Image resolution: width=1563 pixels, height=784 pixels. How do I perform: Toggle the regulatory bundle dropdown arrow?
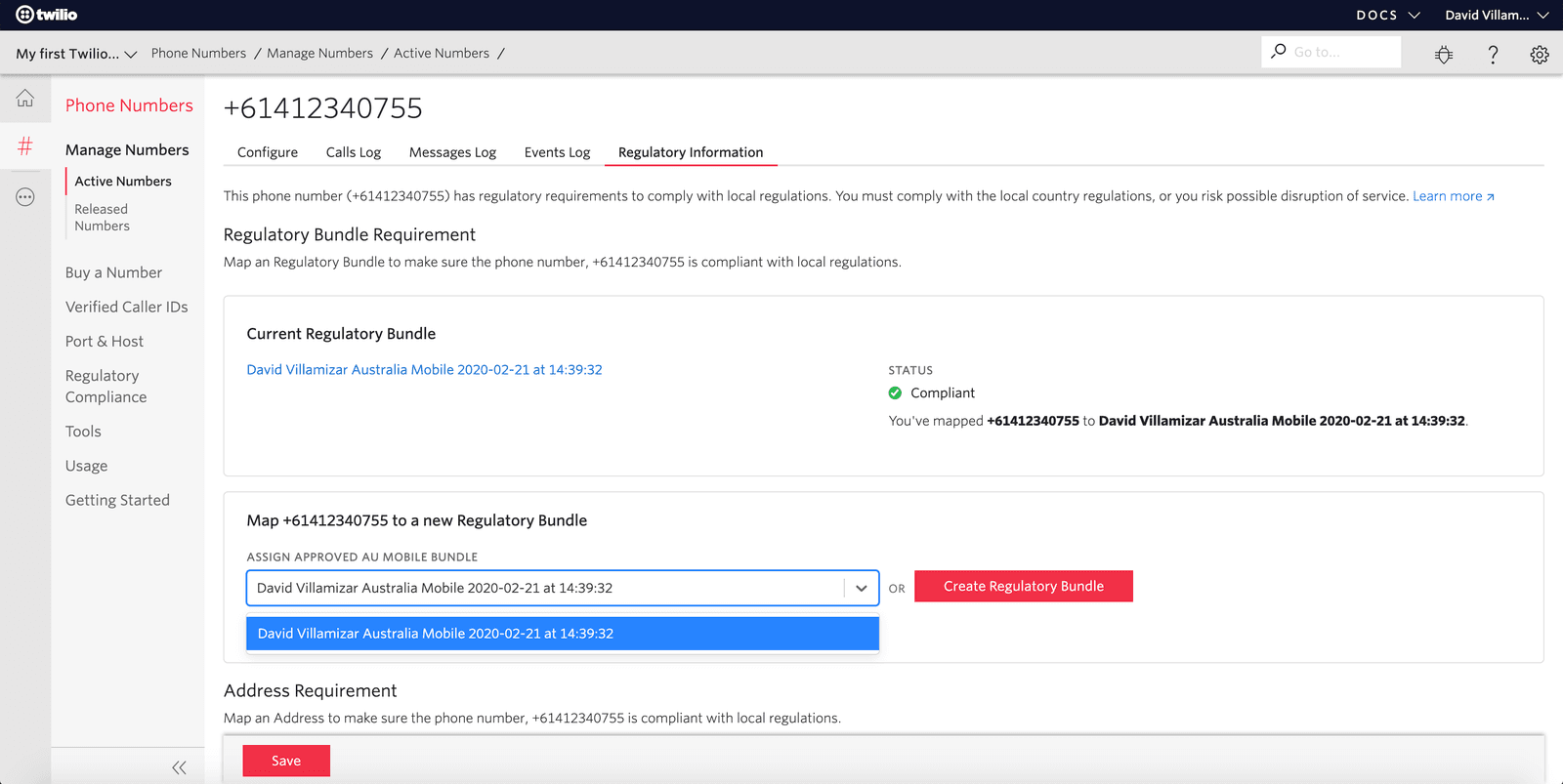coord(861,589)
